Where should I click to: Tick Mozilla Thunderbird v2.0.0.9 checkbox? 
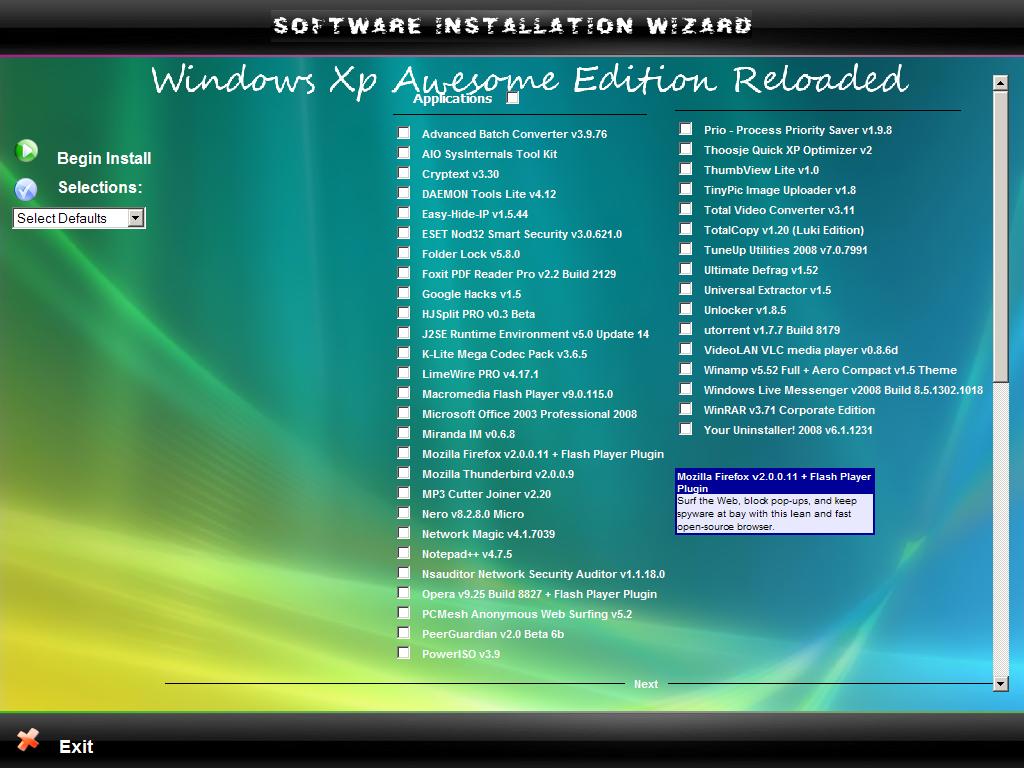click(x=404, y=473)
